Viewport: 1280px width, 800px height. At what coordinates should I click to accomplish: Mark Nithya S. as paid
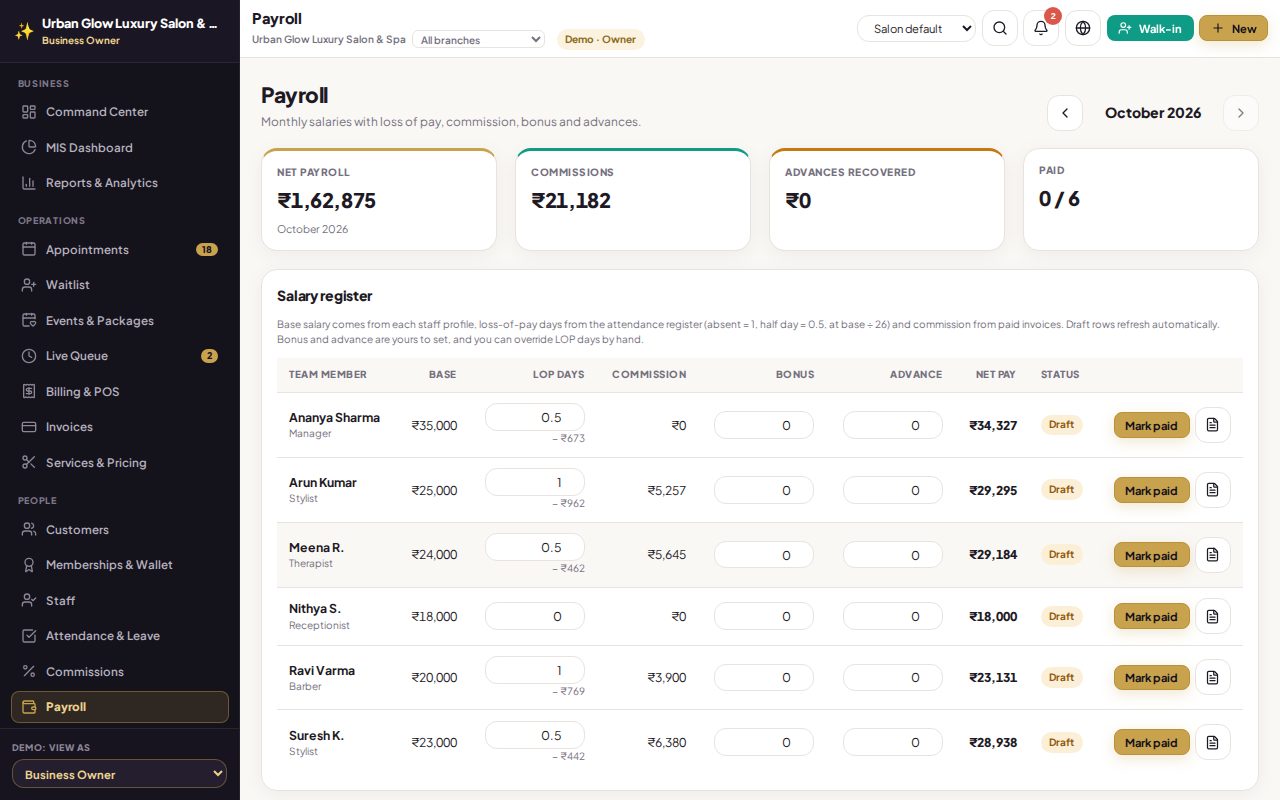click(1152, 616)
